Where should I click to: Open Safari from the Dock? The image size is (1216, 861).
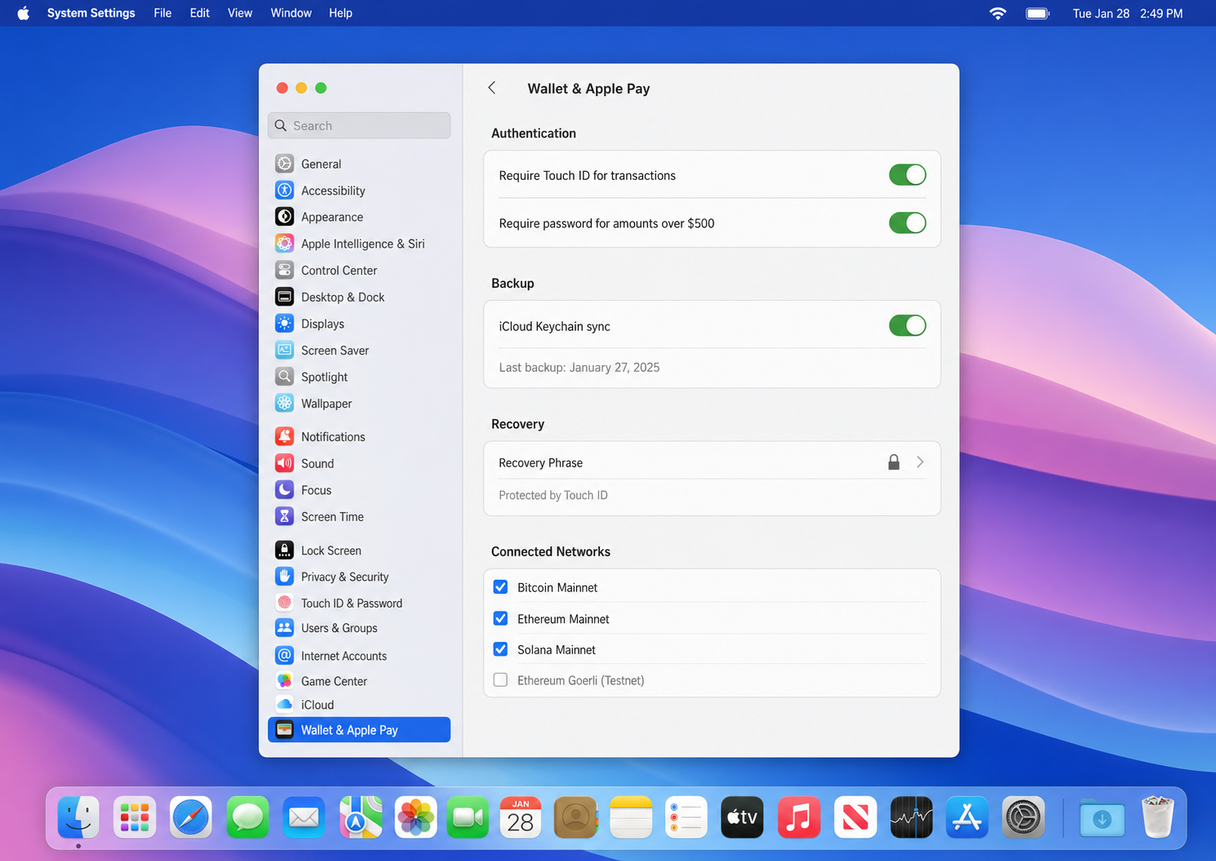pyautogui.click(x=190, y=817)
